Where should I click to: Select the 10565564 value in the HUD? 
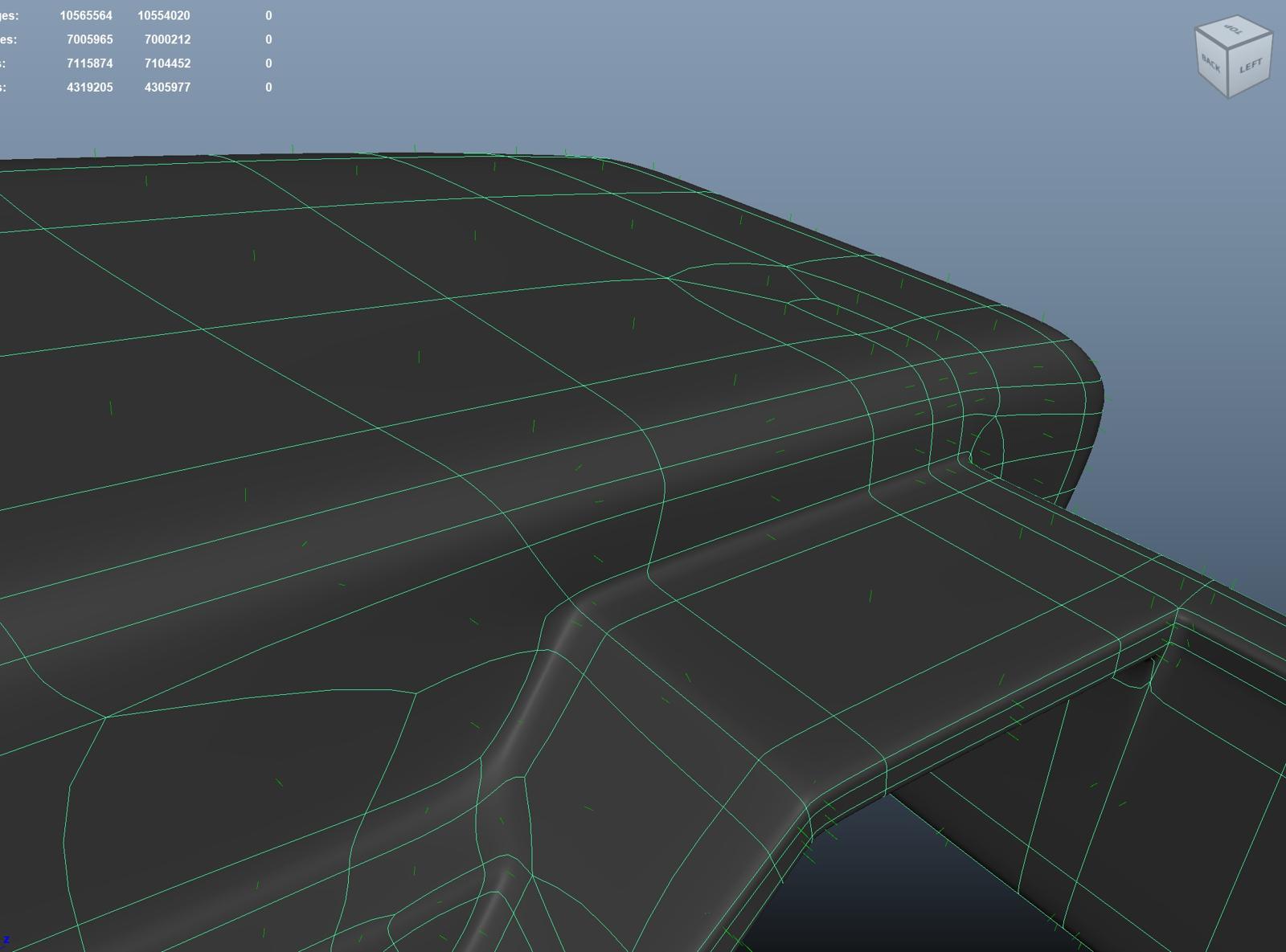(86, 15)
